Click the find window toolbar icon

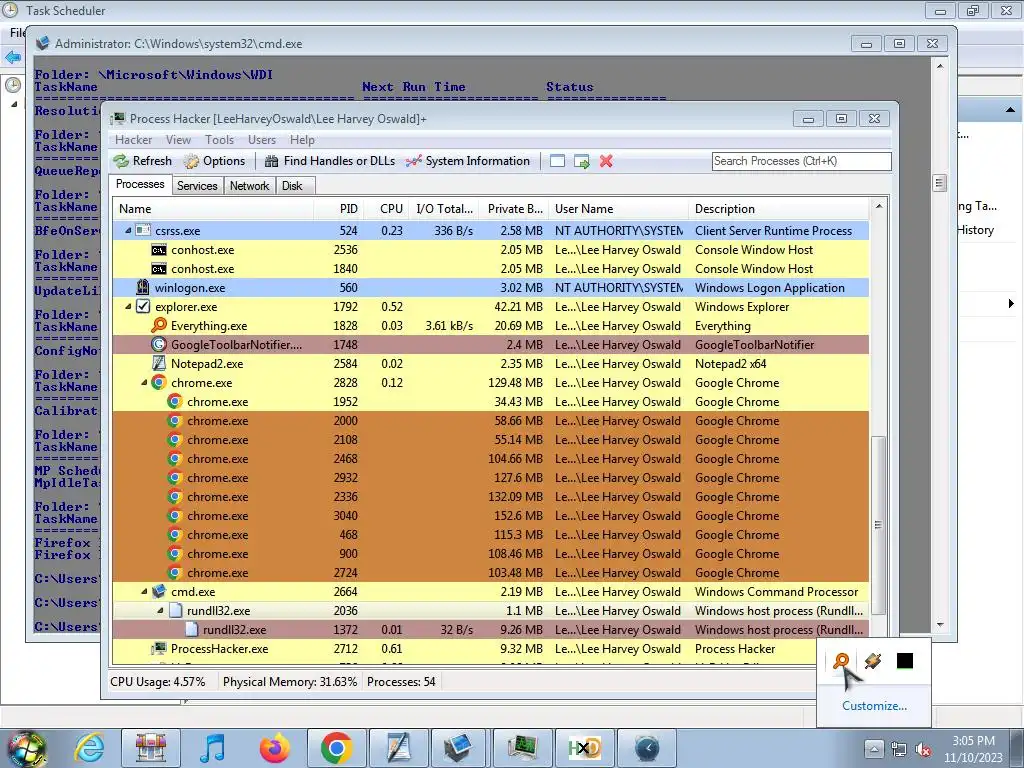pyautogui.click(x=557, y=161)
